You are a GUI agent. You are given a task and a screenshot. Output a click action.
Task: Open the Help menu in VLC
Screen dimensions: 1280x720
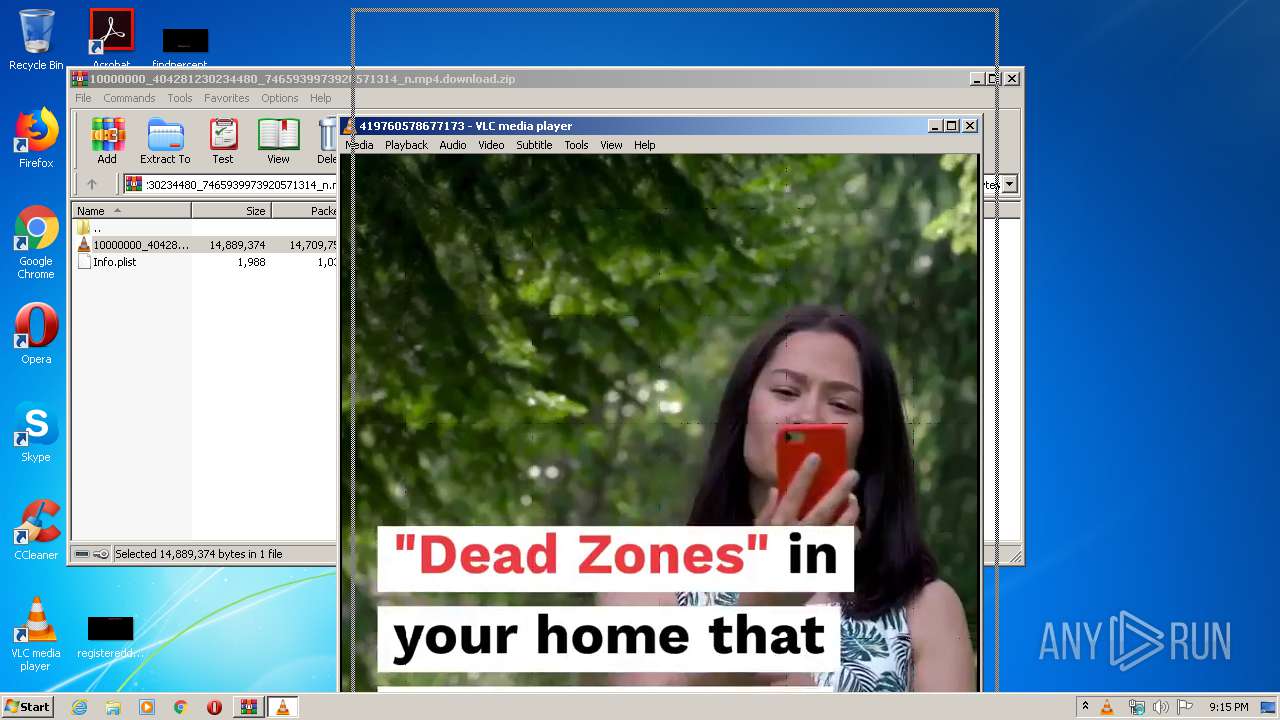point(645,145)
